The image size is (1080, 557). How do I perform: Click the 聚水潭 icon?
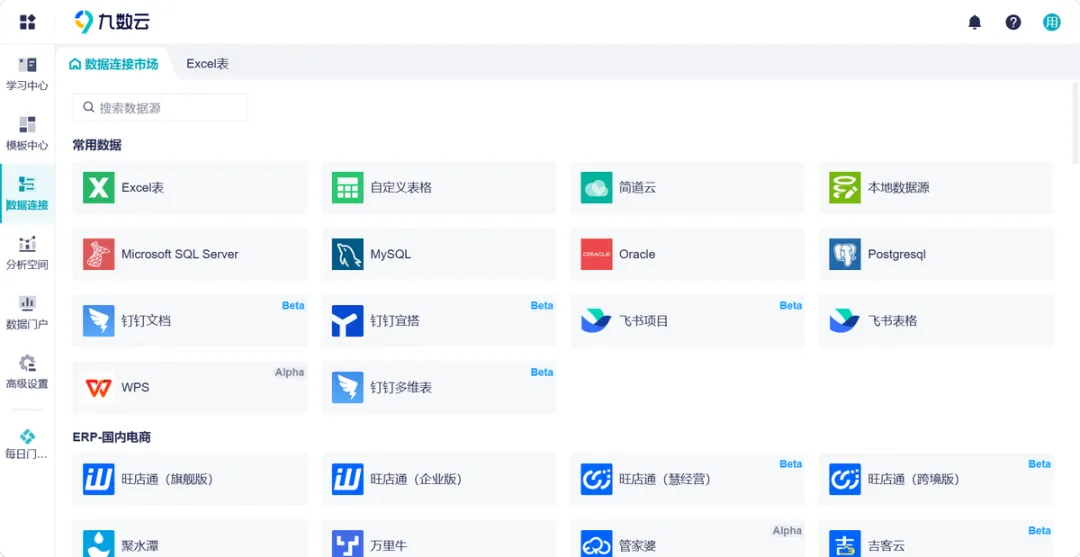(x=98, y=543)
